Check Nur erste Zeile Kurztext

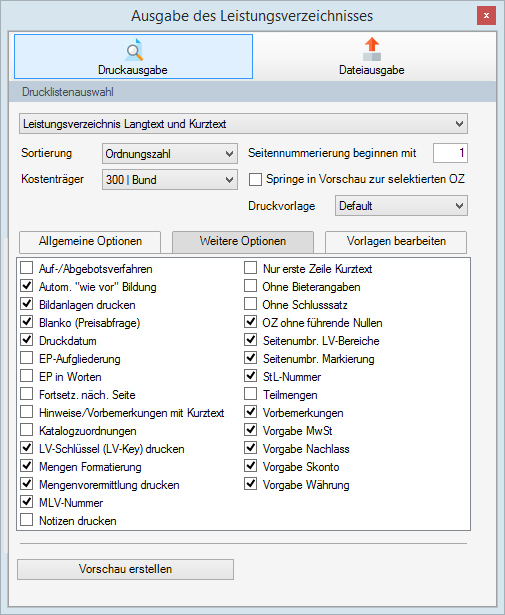click(251, 268)
